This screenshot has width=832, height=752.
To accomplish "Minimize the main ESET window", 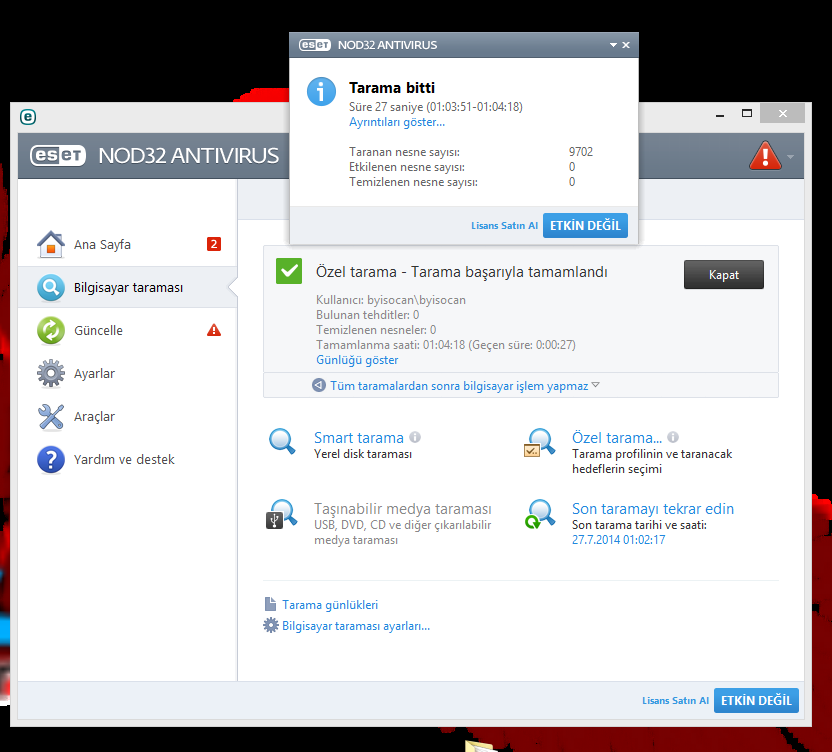I will (720, 115).
